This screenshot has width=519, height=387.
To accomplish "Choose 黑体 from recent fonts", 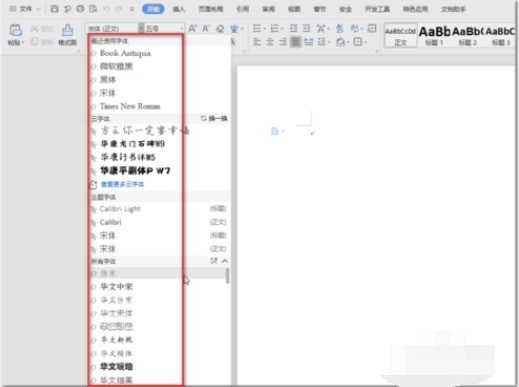I will (x=108, y=80).
